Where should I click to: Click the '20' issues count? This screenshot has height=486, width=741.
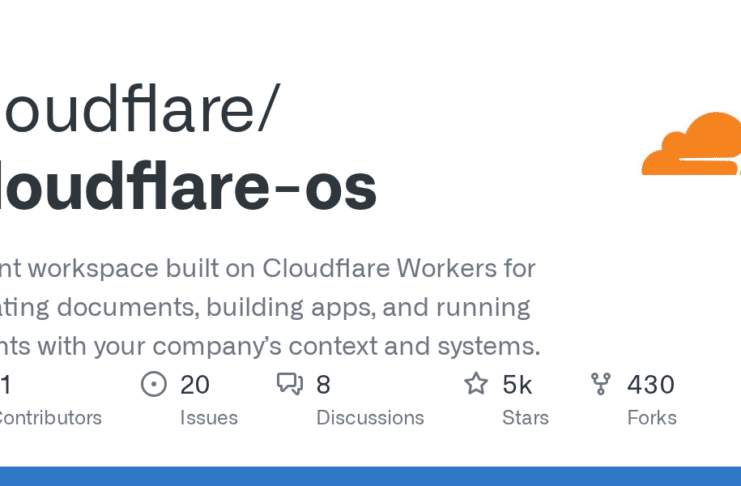click(x=195, y=384)
